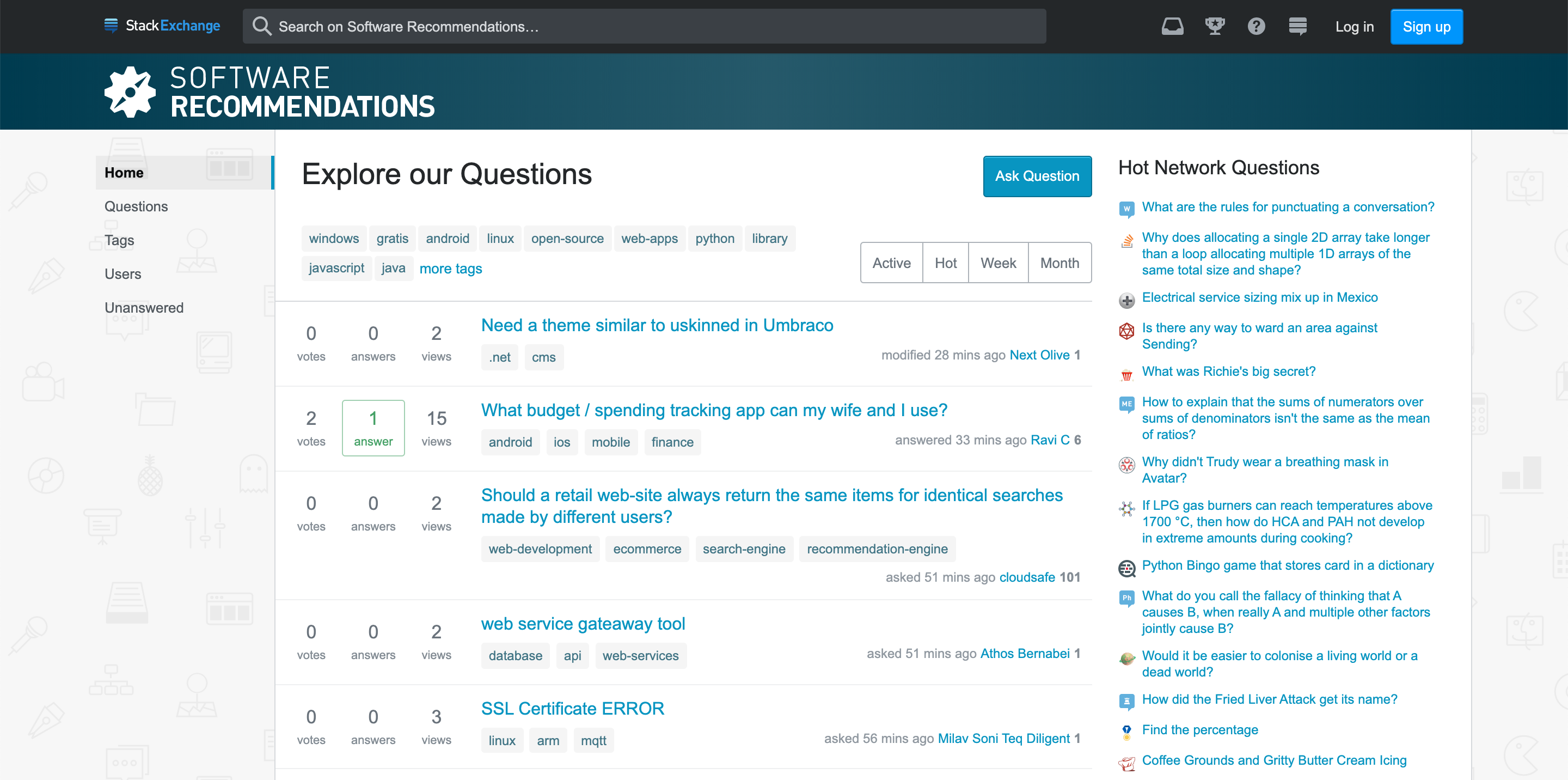Open user profile Next Olive

[1039, 355]
